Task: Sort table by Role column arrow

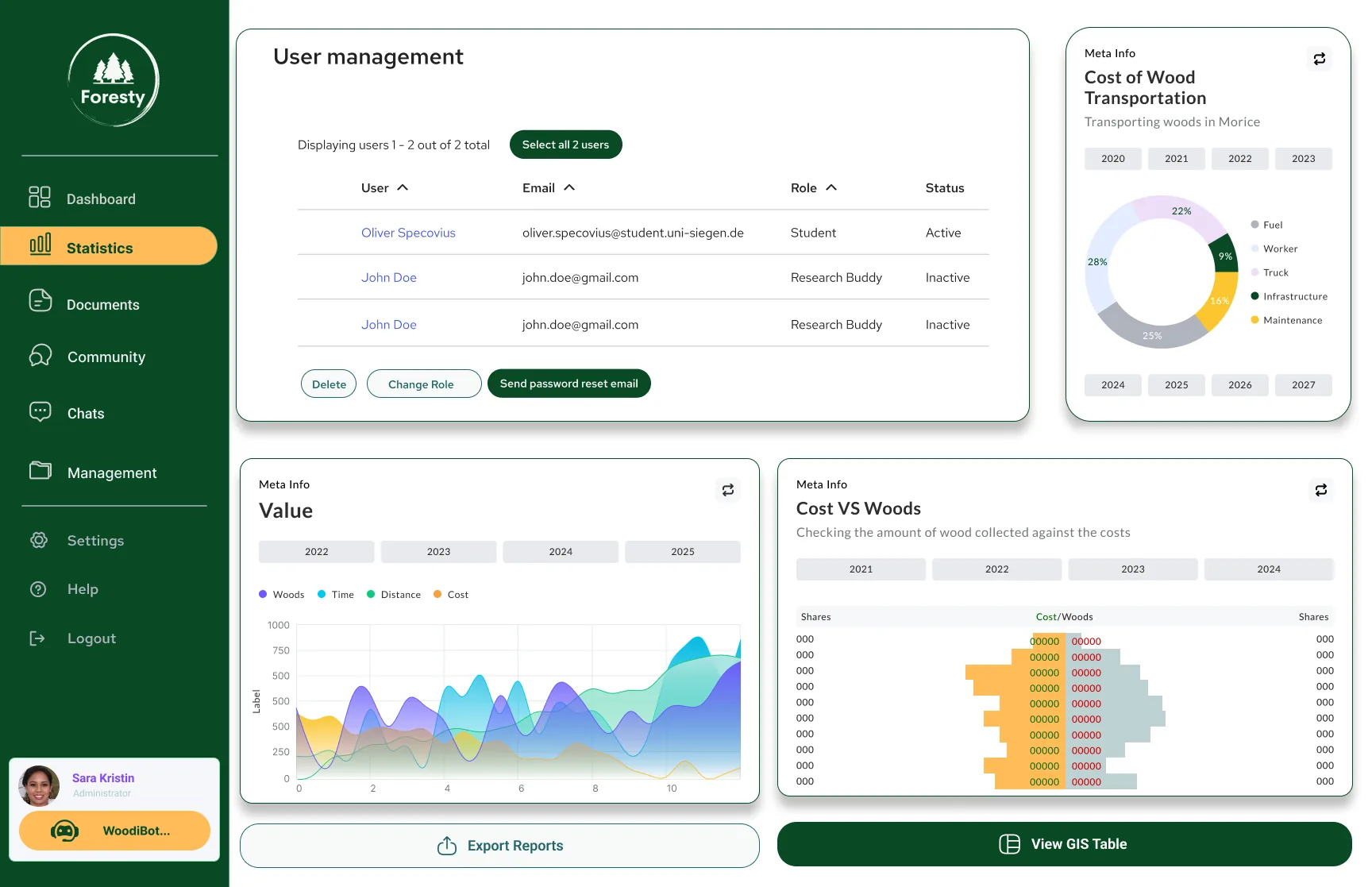Action: (x=831, y=187)
